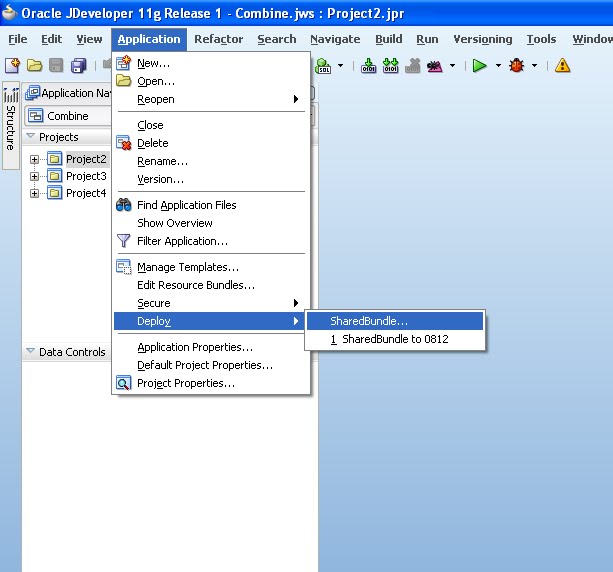Select Project4 in the tree
613x572 pixels.
[86, 193]
